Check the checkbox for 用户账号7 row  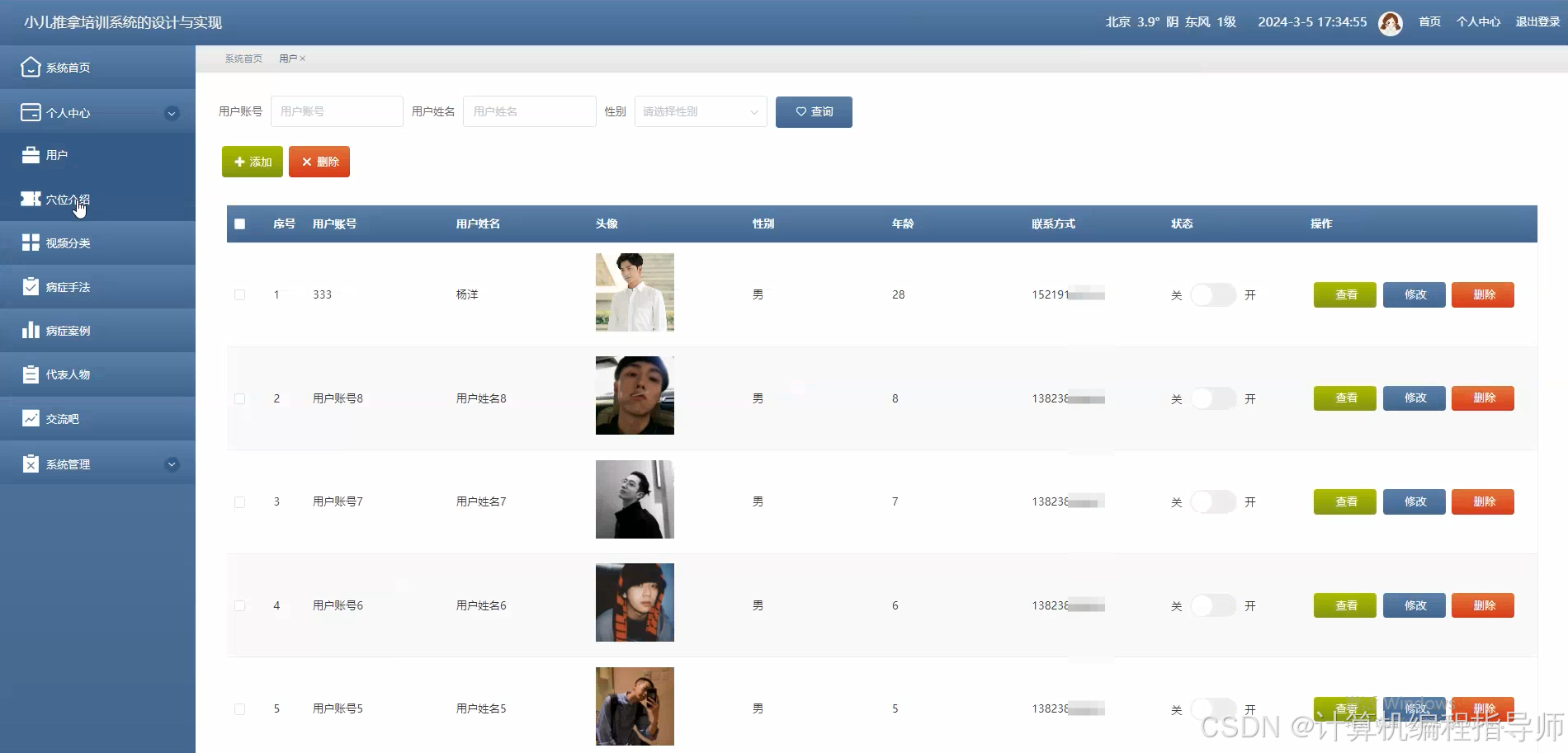tap(240, 501)
